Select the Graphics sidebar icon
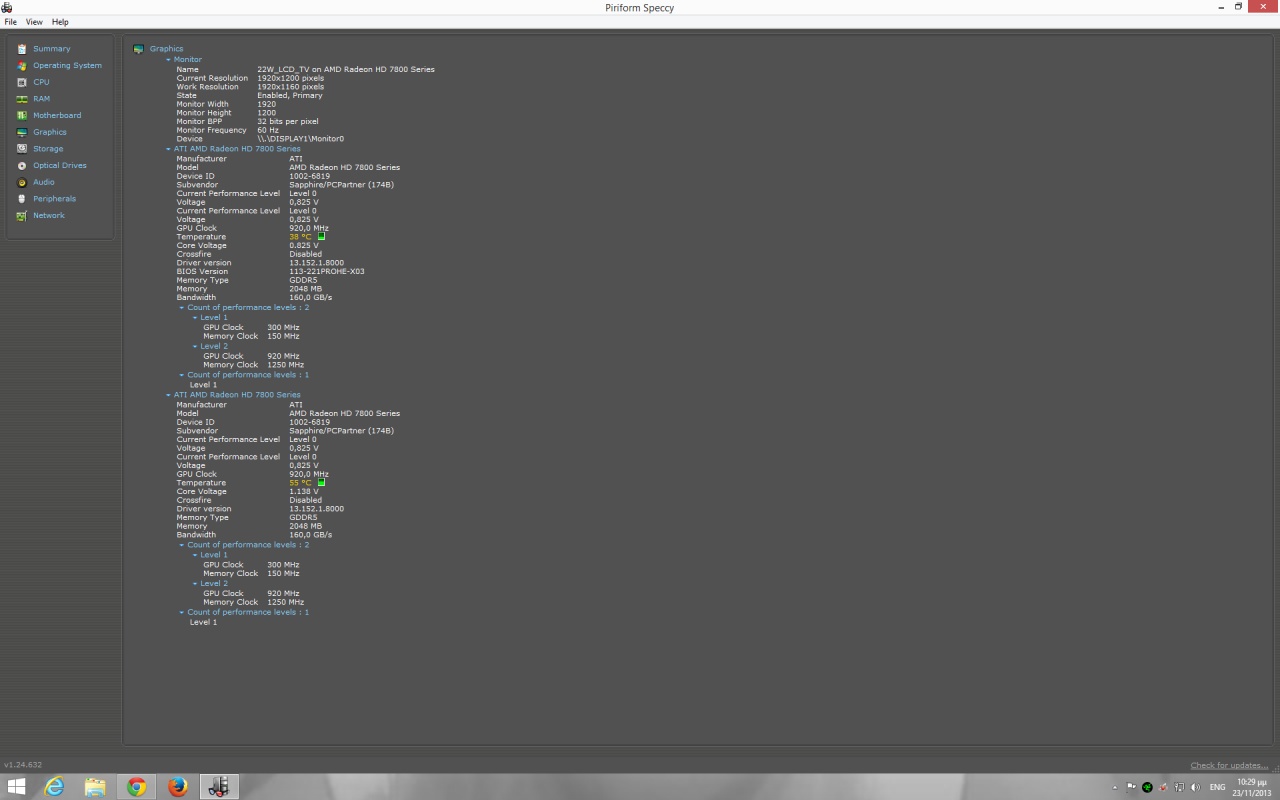Screen dimensions: 1280x800 coord(22,132)
